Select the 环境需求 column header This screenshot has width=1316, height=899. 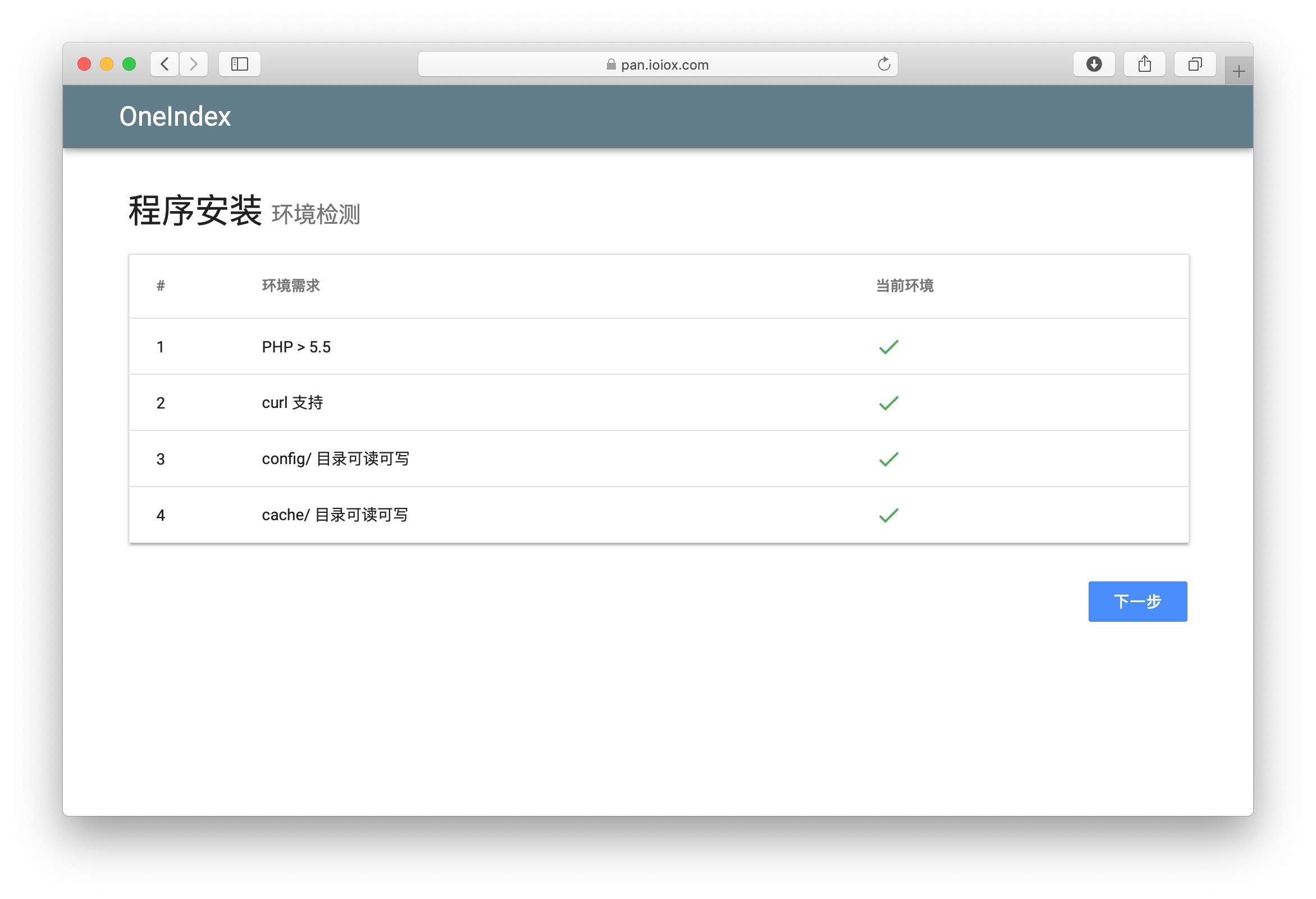[x=290, y=286]
